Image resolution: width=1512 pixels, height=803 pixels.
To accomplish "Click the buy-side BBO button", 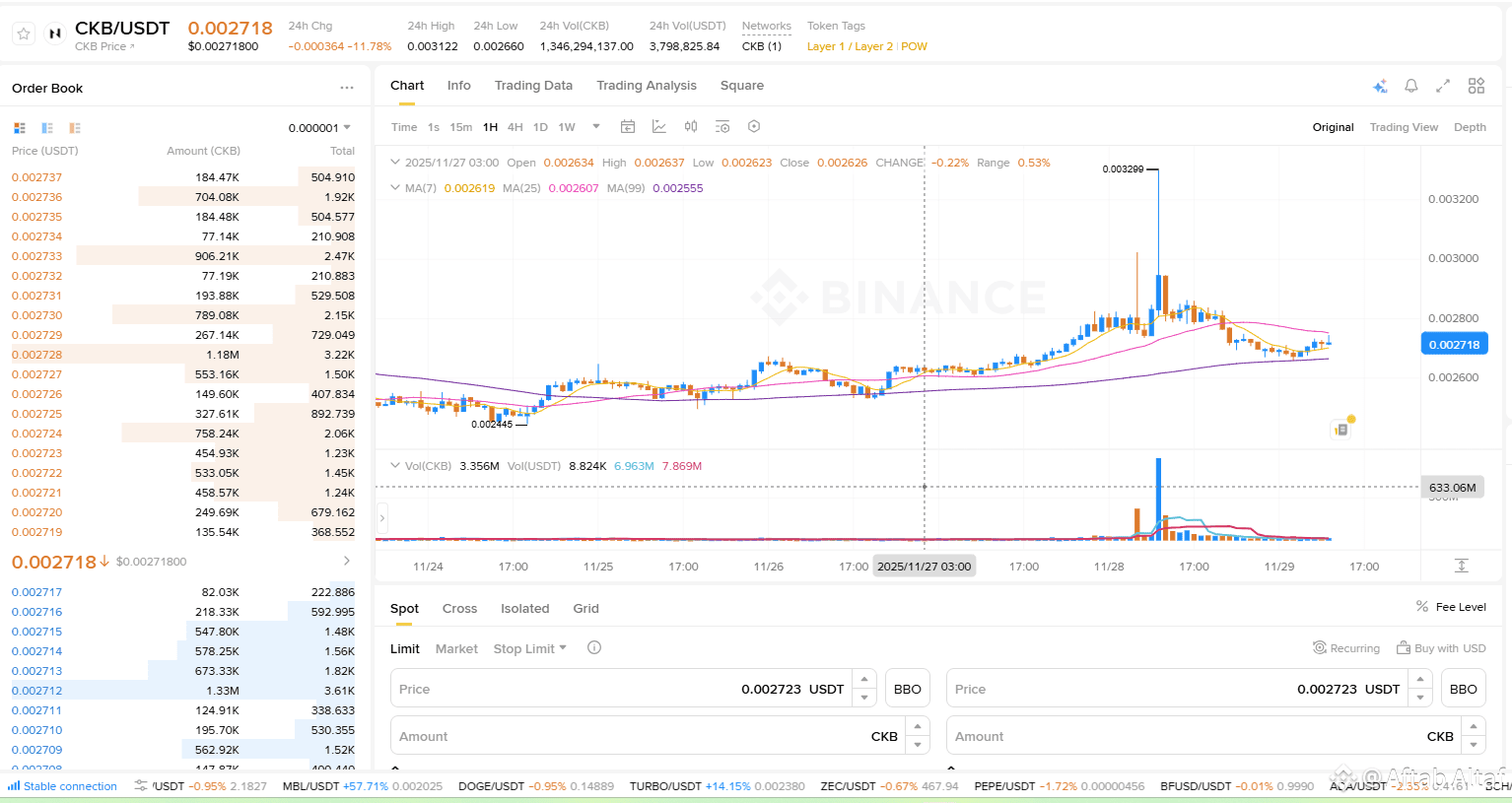I will (908, 689).
